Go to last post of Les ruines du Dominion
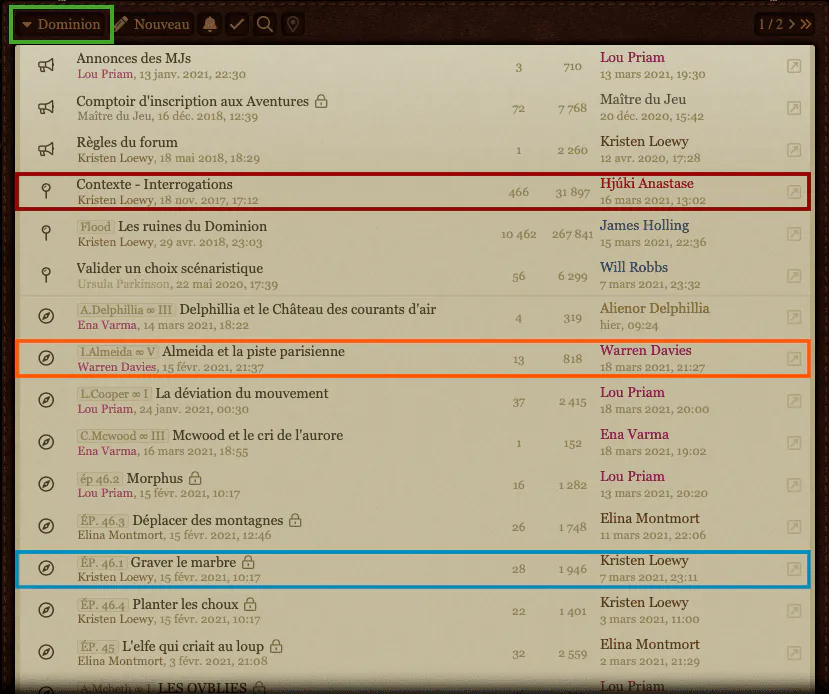 794,234
